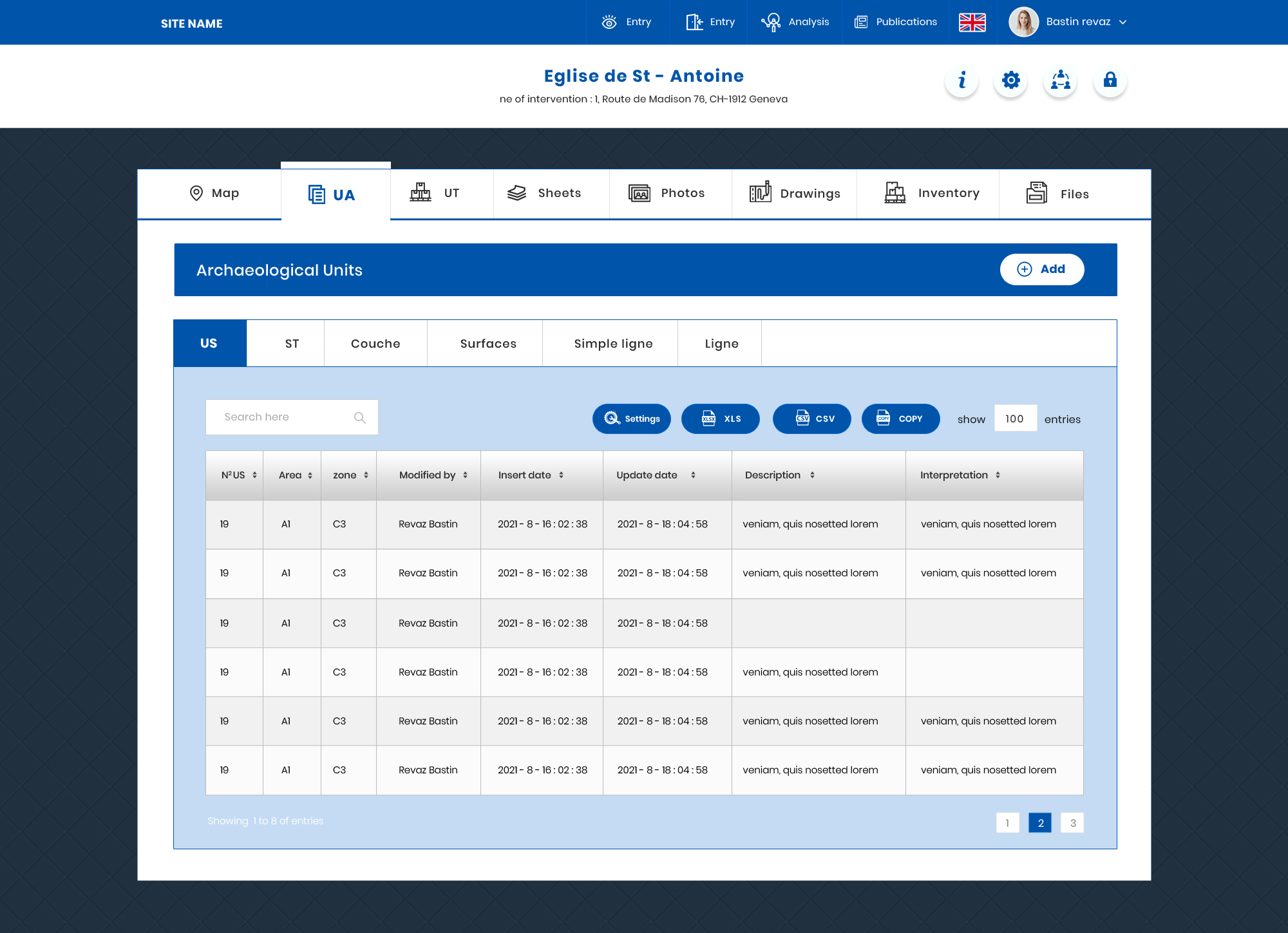Select the UK flag language icon
The width and height of the screenshot is (1288, 933).
pos(972,23)
